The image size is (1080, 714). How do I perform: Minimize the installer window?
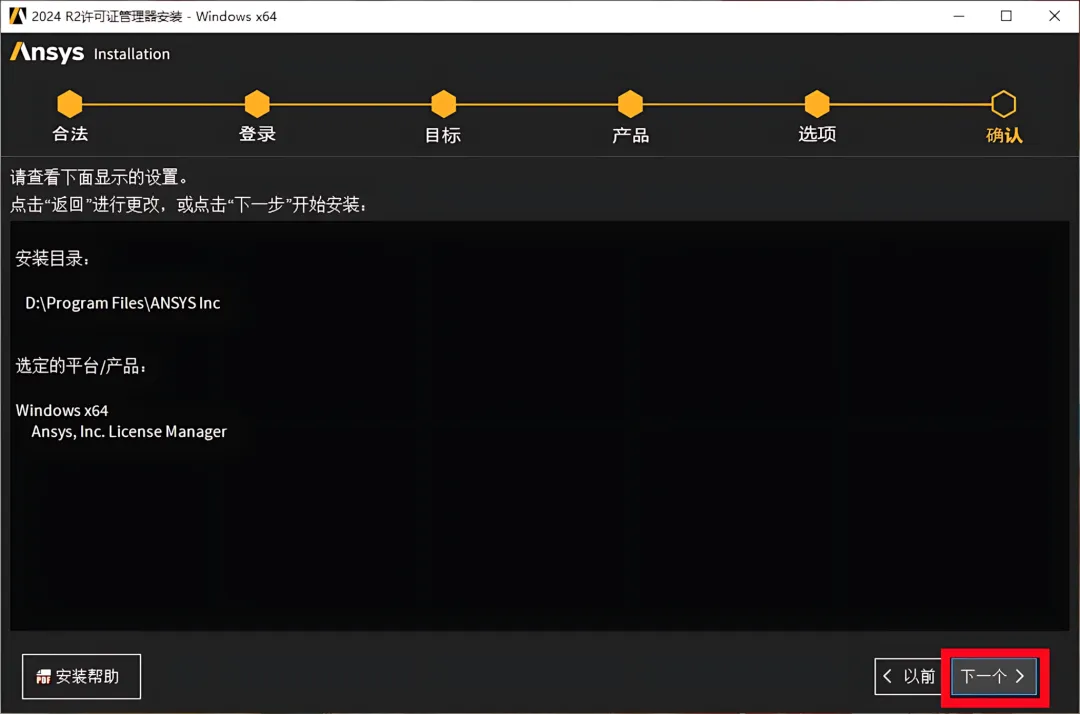pos(959,16)
